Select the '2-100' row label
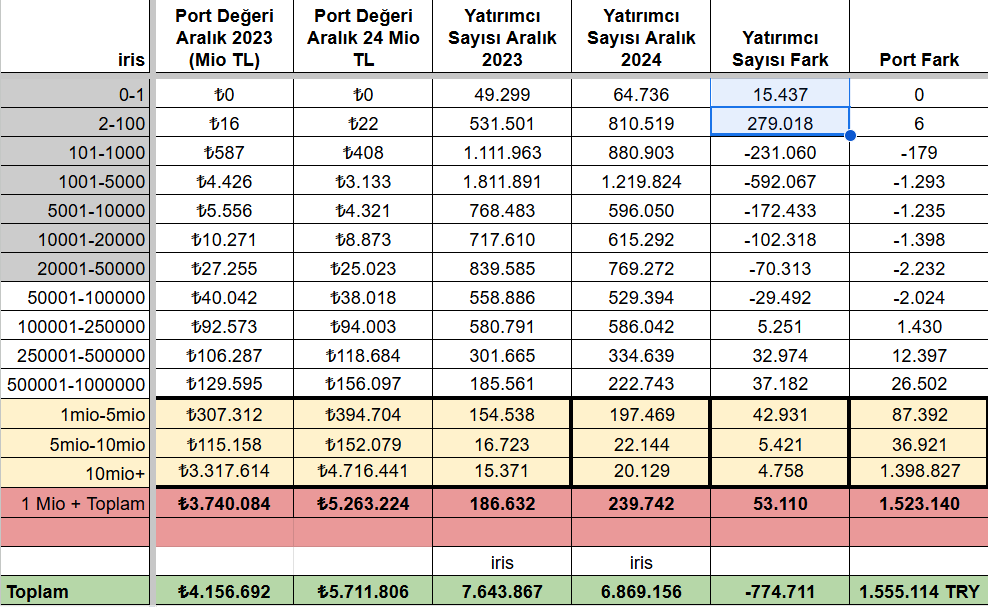This screenshot has width=988, height=607. (75, 123)
